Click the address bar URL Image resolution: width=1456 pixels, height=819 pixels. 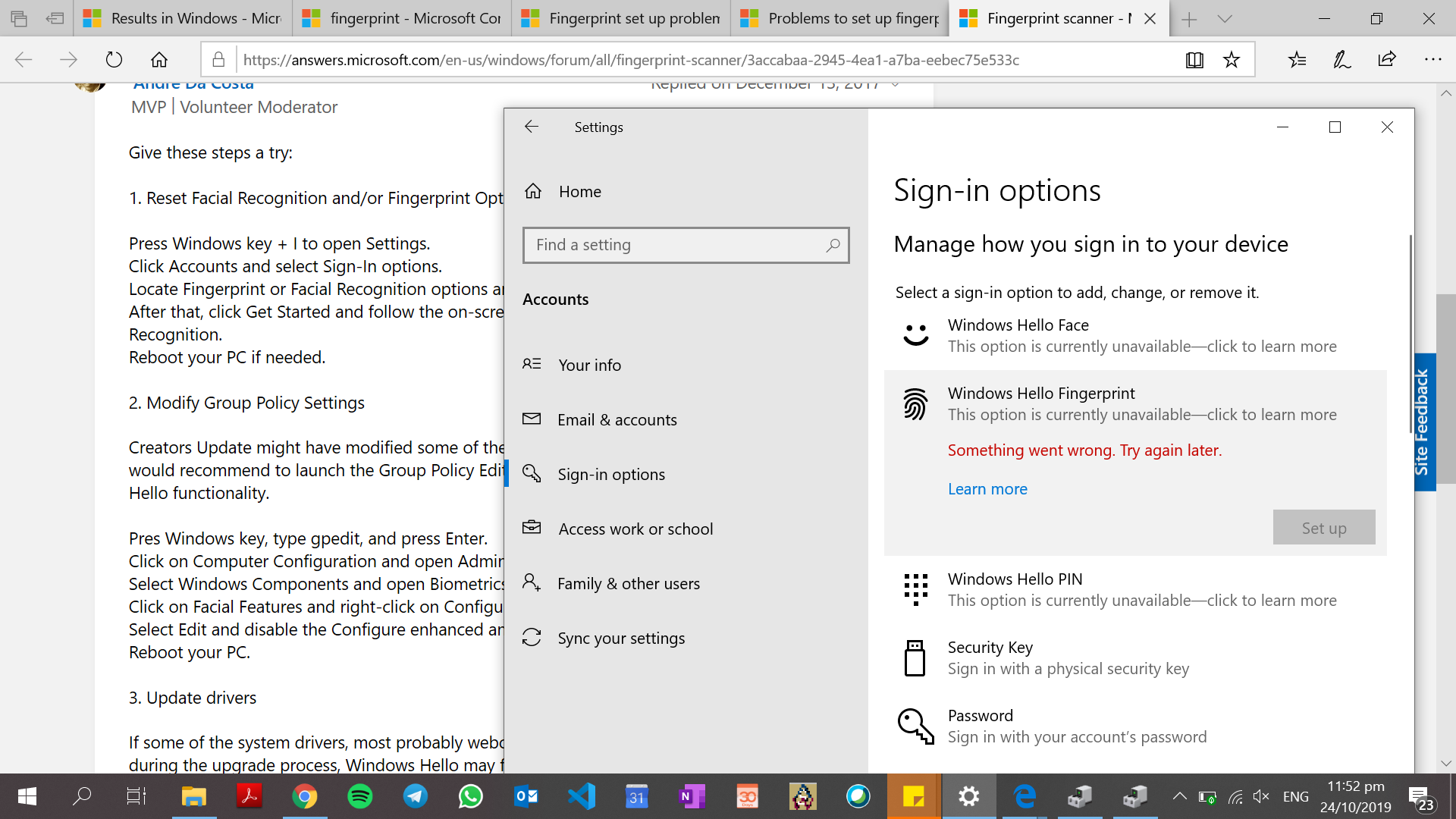[x=631, y=60]
